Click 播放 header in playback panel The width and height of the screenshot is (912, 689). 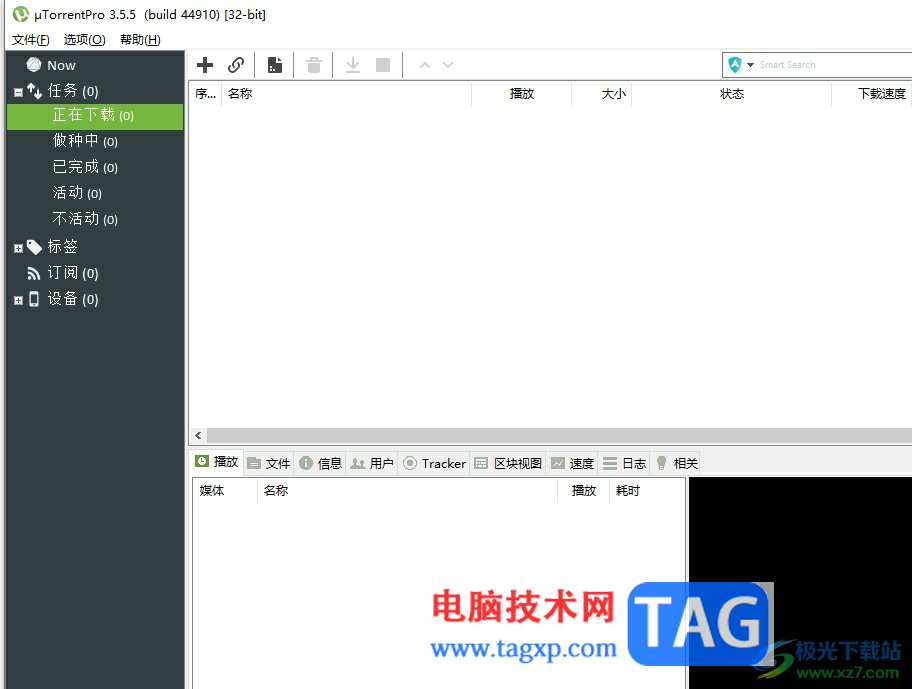coord(583,491)
